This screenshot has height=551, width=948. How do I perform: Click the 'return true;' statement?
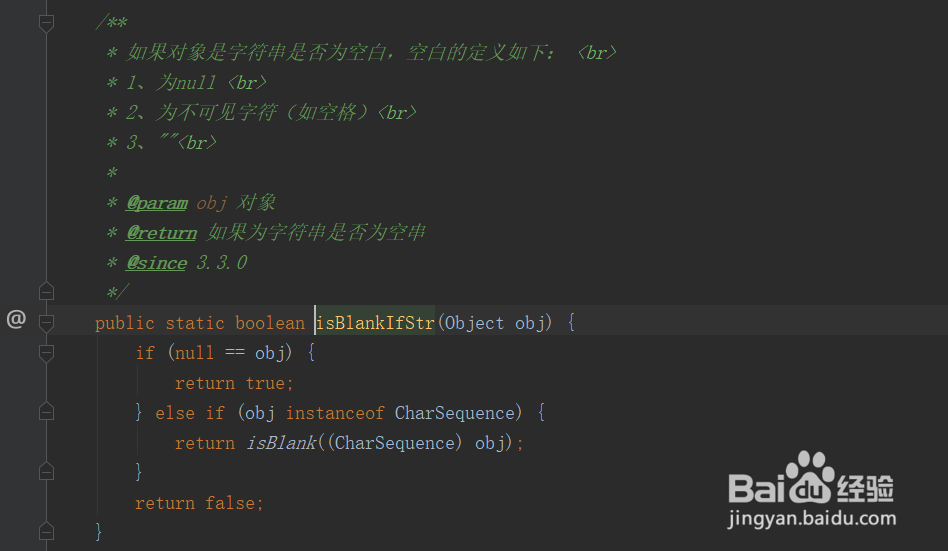point(235,383)
